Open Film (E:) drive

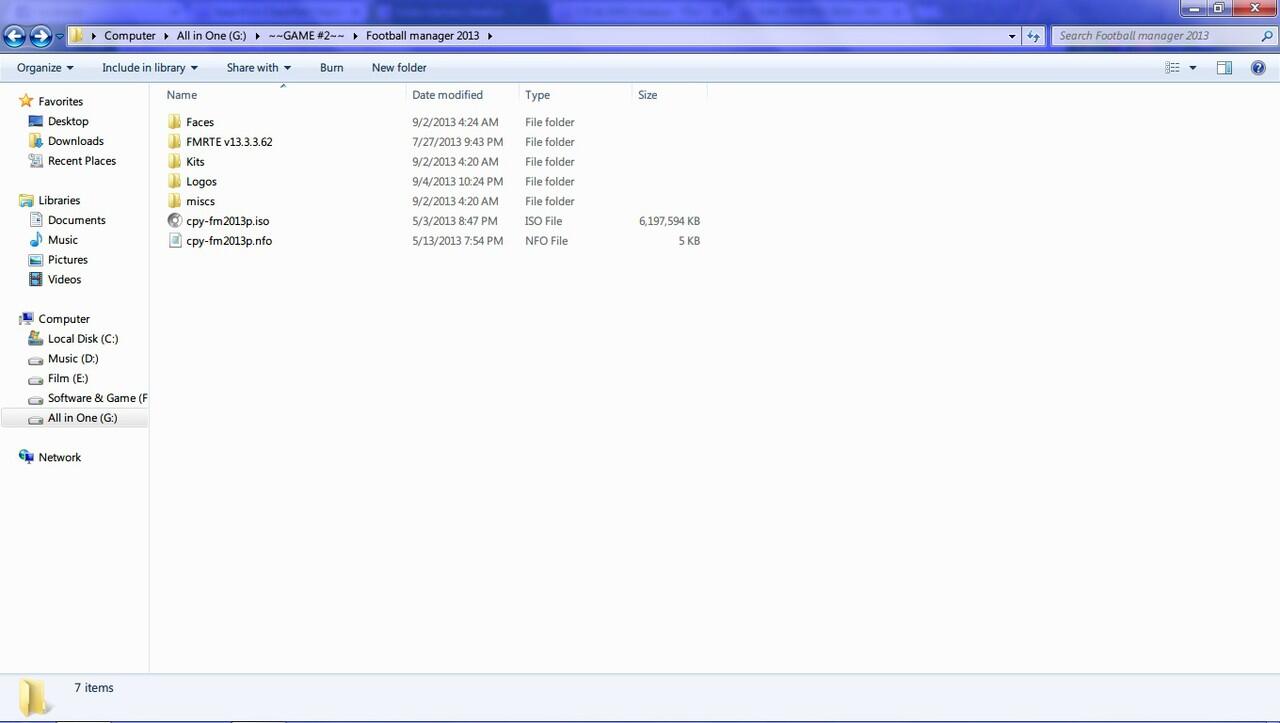68,379
